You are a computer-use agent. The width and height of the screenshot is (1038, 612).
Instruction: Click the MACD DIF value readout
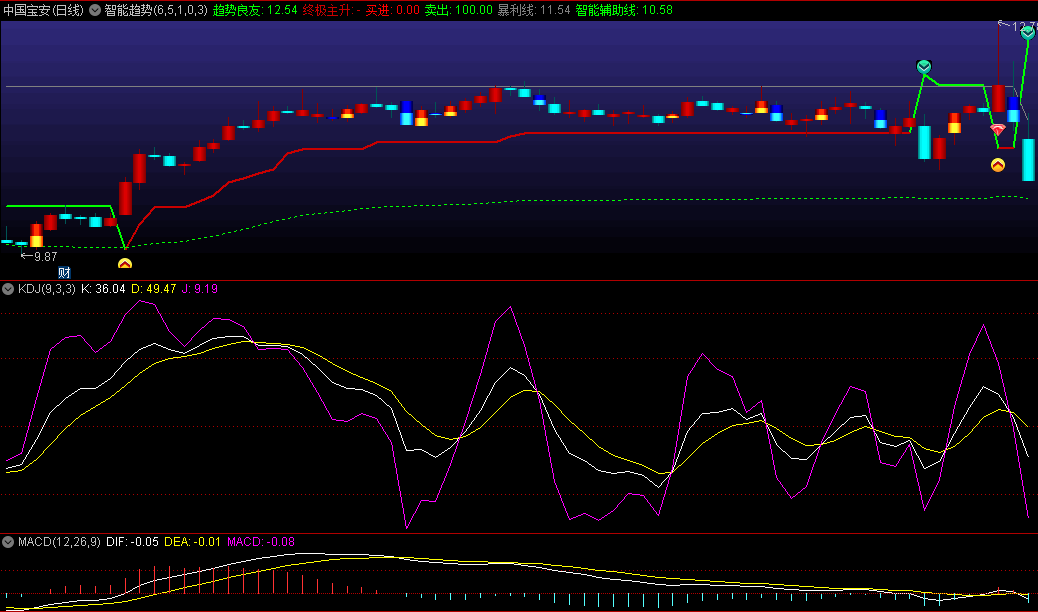[x=132, y=542]
